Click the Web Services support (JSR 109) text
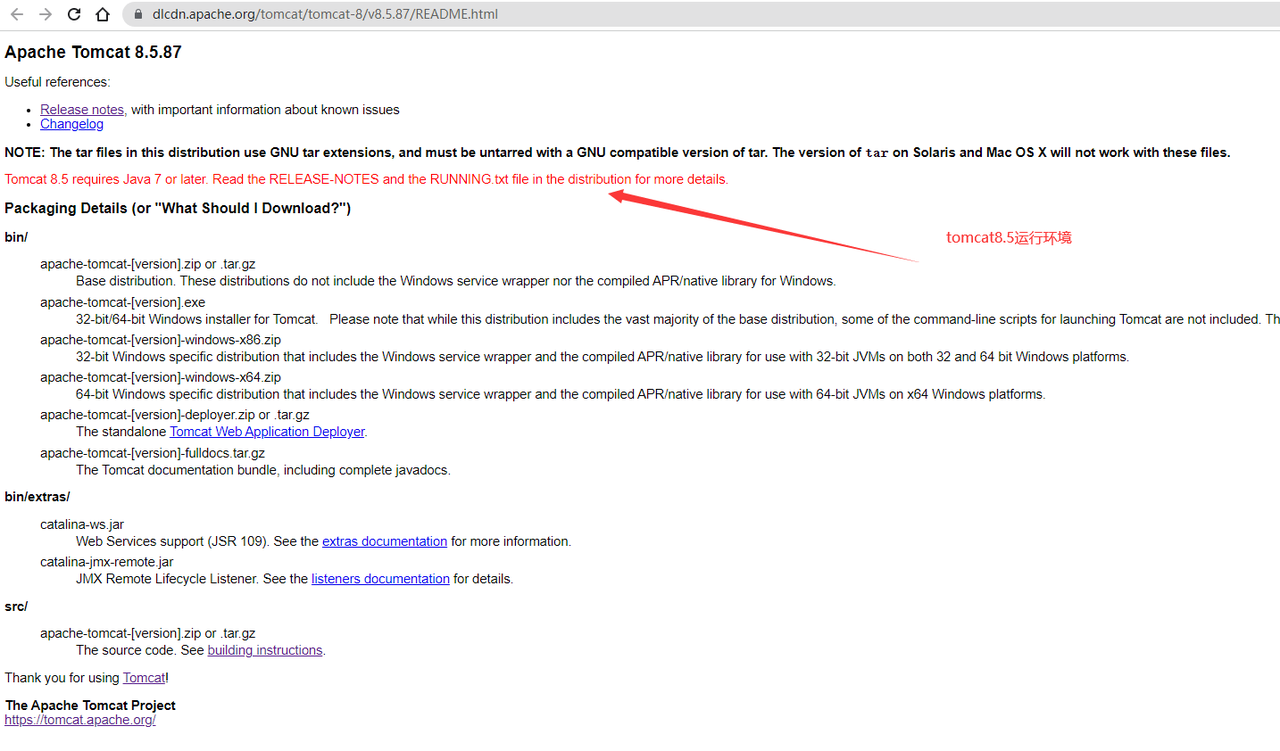 coord(323,541)
